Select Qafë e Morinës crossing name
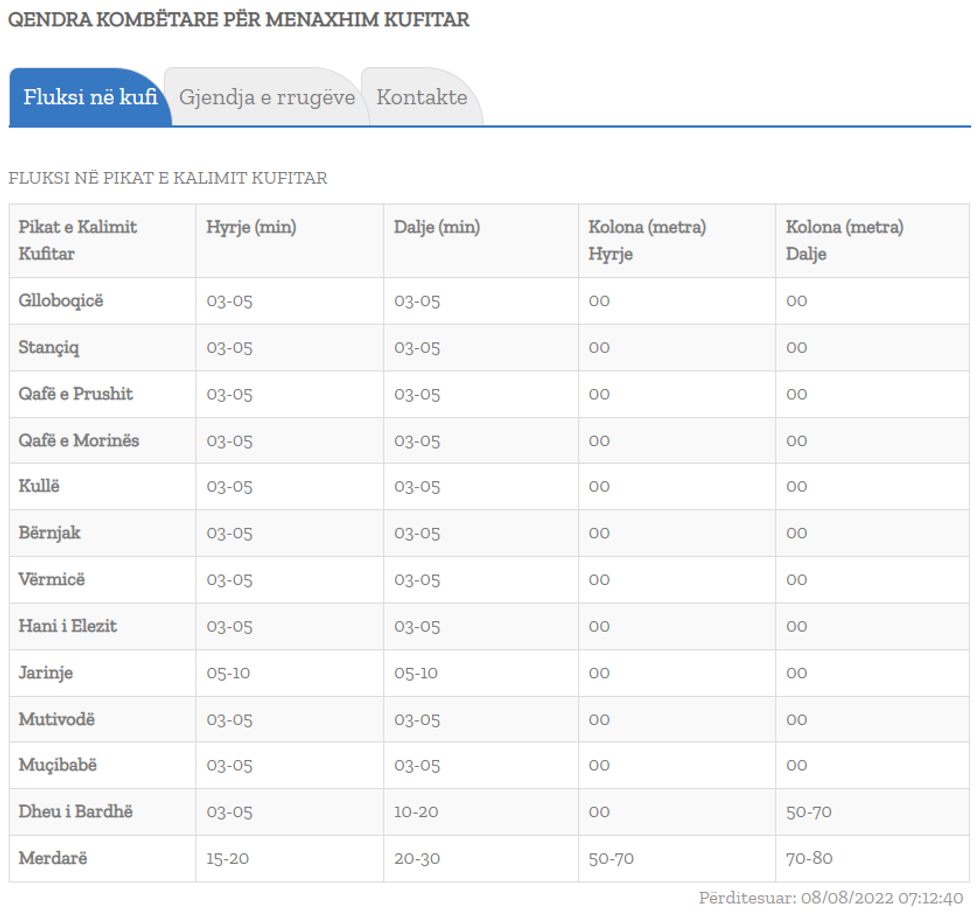 tap(79, 441)
